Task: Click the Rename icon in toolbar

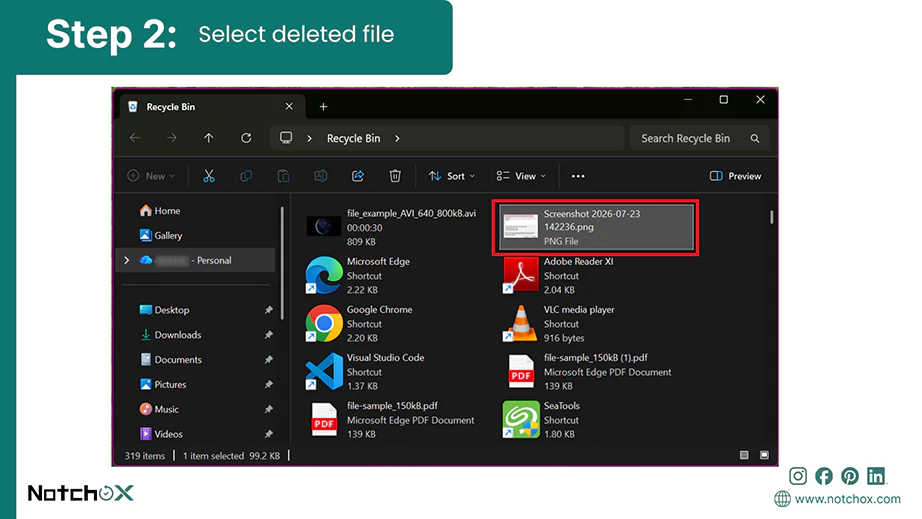Action: [x=320, y=176]
